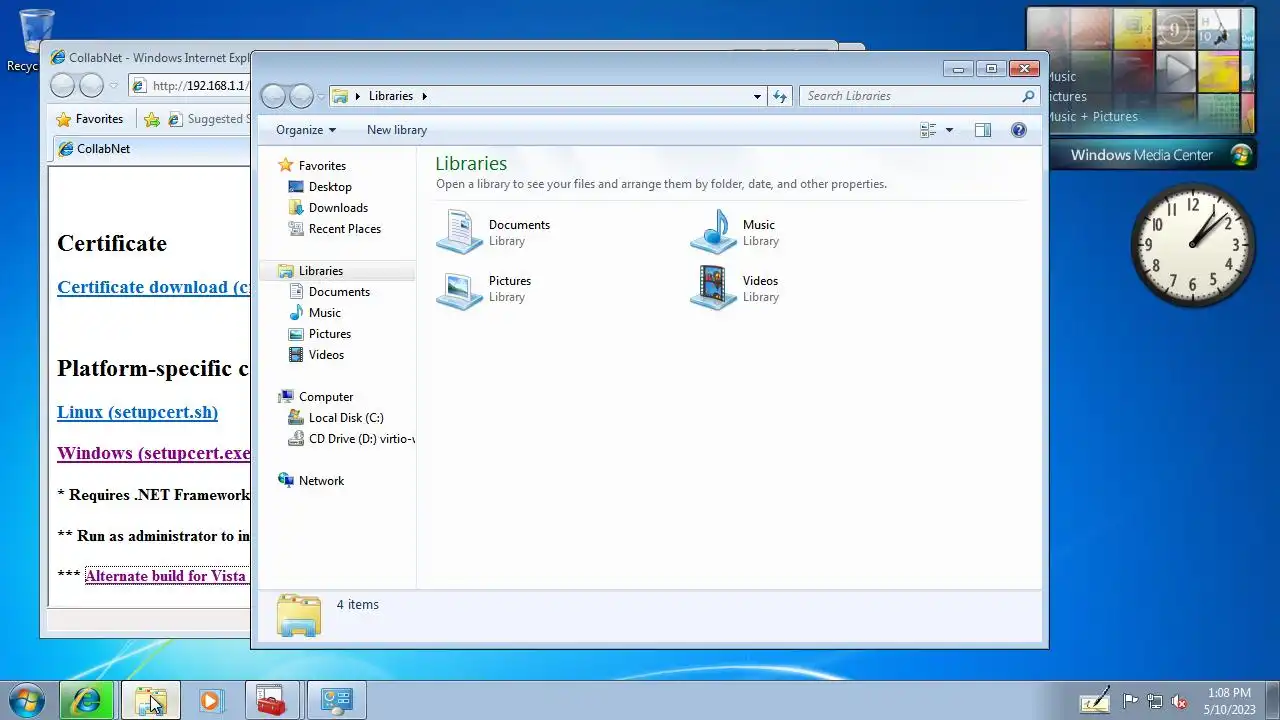Open the Start menu
This screenshot has height=720, width=1280.
[x=27, y=700]
